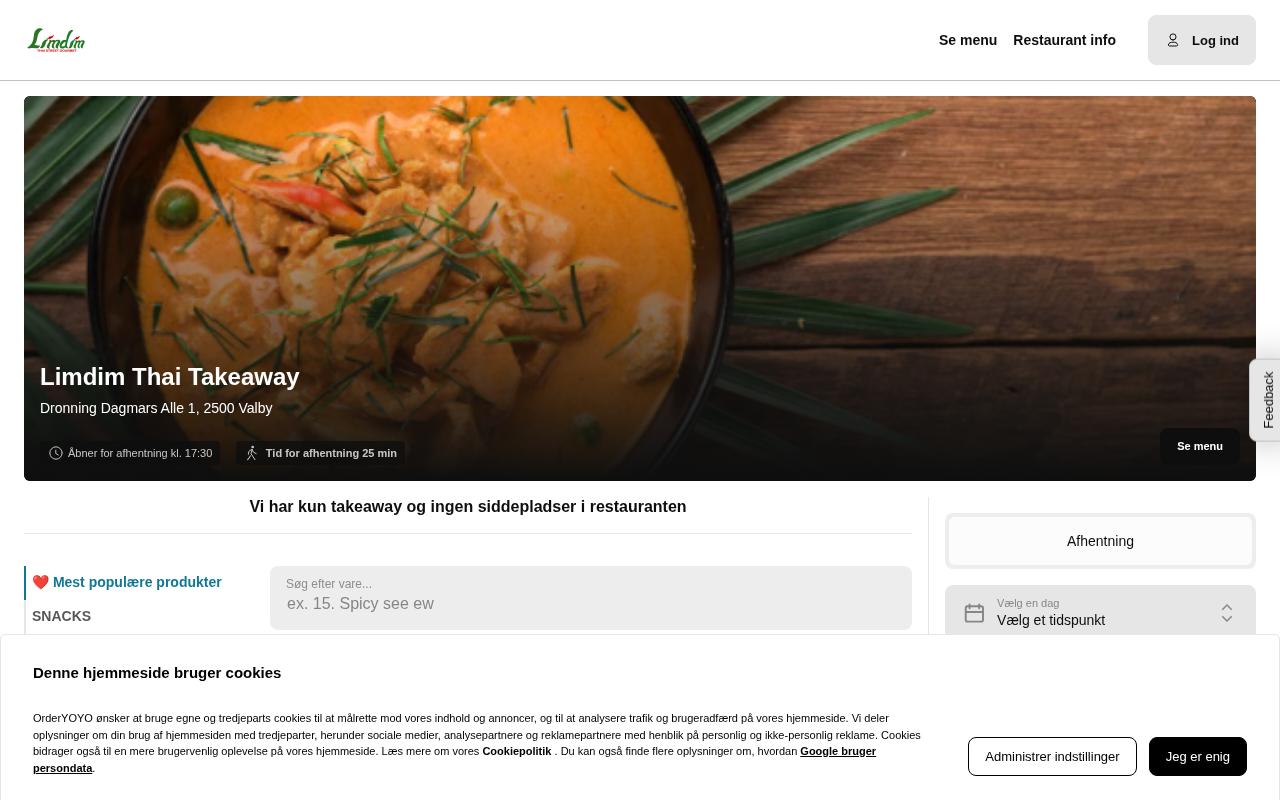1280x800 pixels.
Task: Click the user profile icon beside Log ind
Action: [1173, 40]
